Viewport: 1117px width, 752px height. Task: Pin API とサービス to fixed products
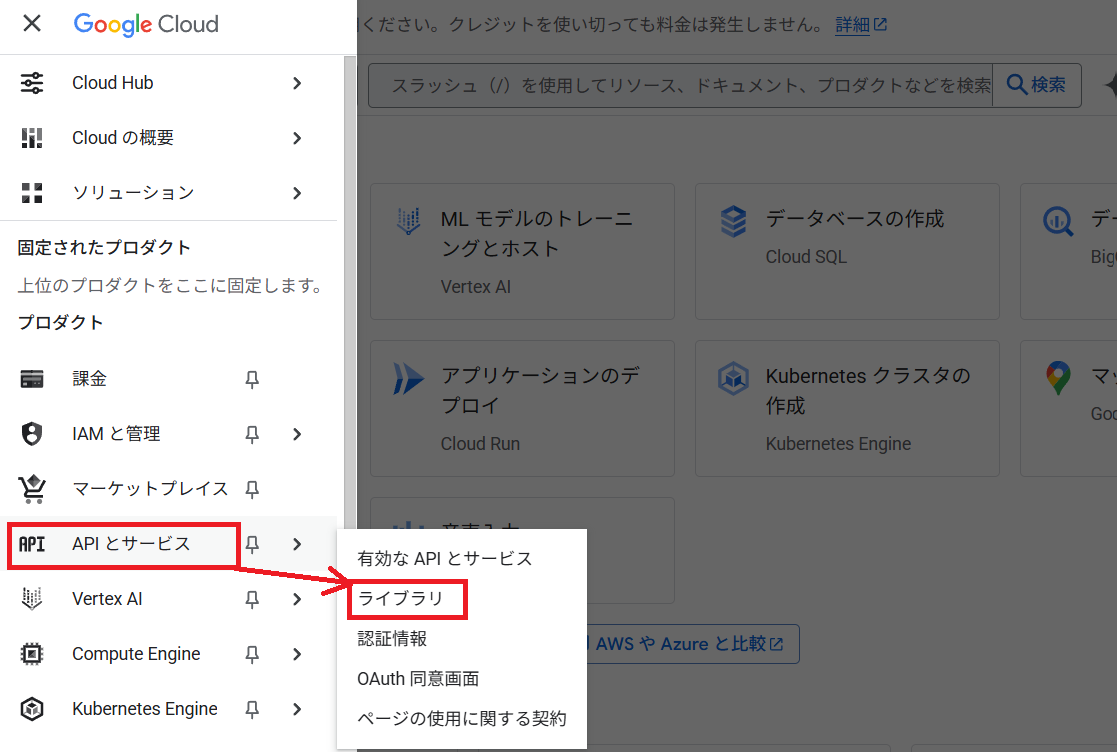[251, 544]
